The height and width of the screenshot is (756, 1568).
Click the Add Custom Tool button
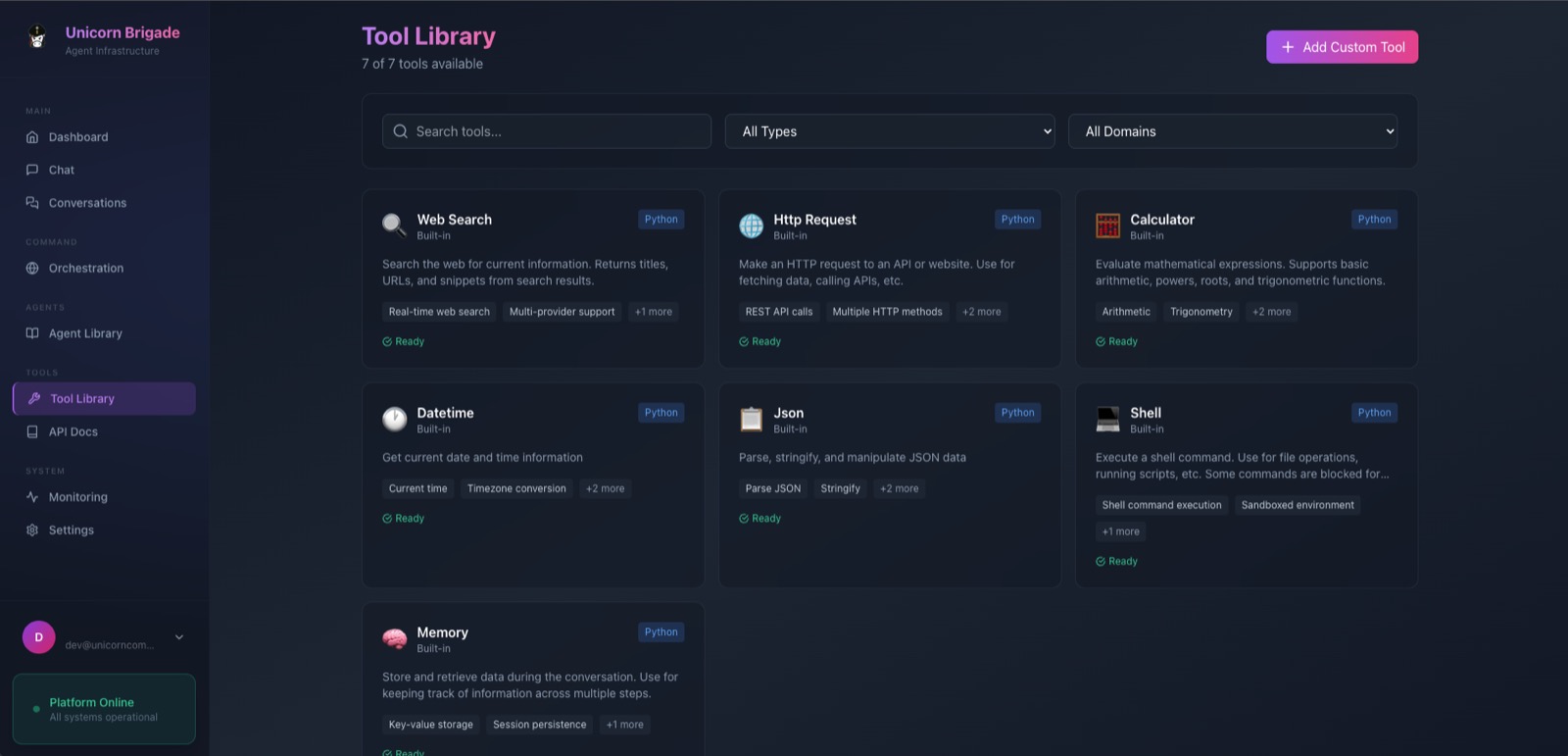pos(1342,47)
